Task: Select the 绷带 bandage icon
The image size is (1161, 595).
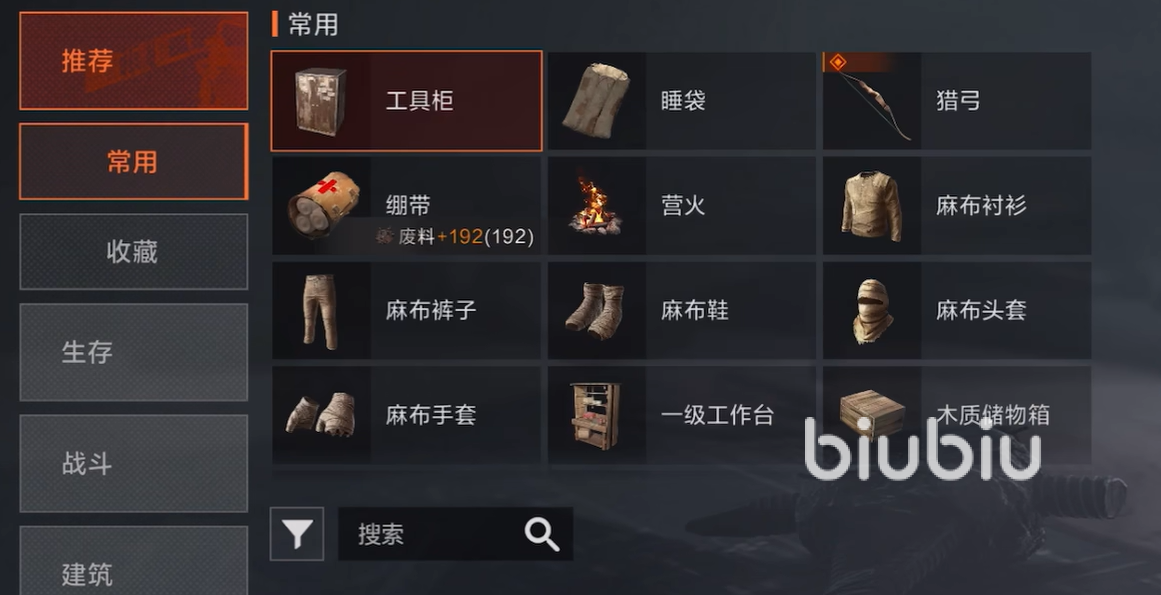Action: coord(324,205)
